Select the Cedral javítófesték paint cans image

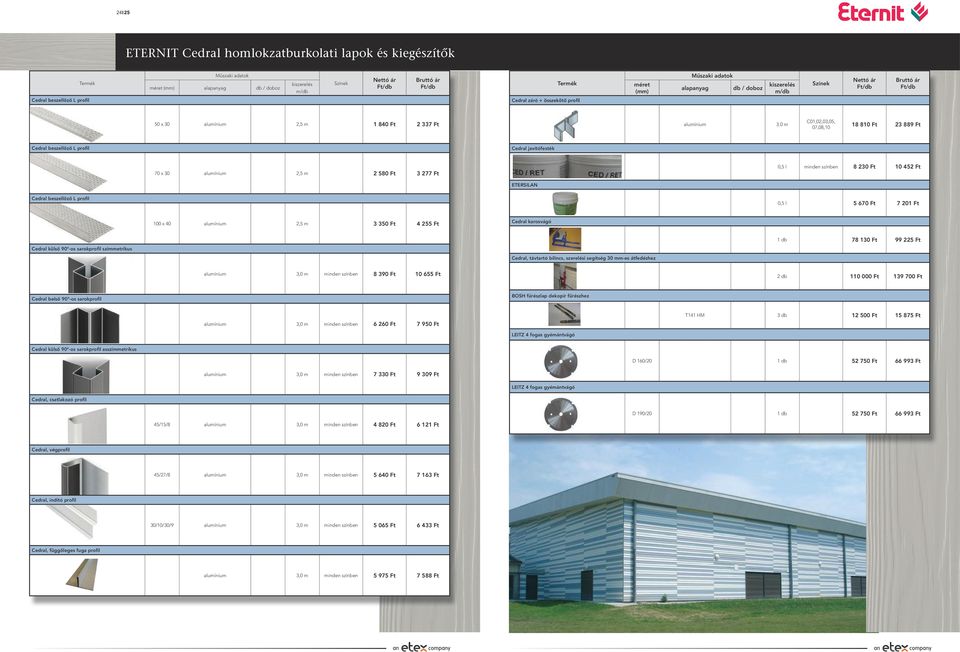tap(567, 167)
